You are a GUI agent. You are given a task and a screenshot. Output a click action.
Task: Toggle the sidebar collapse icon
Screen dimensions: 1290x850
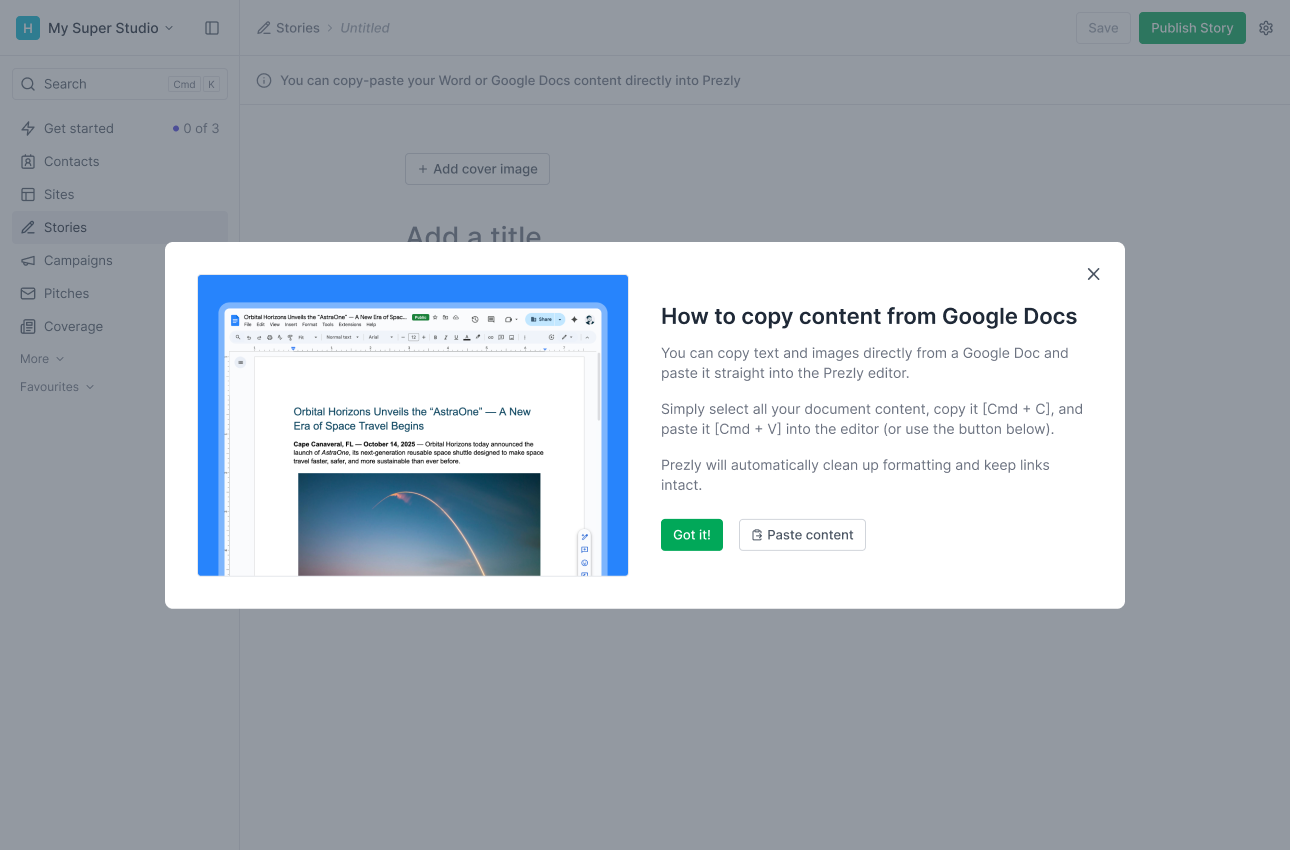(212, 28)
